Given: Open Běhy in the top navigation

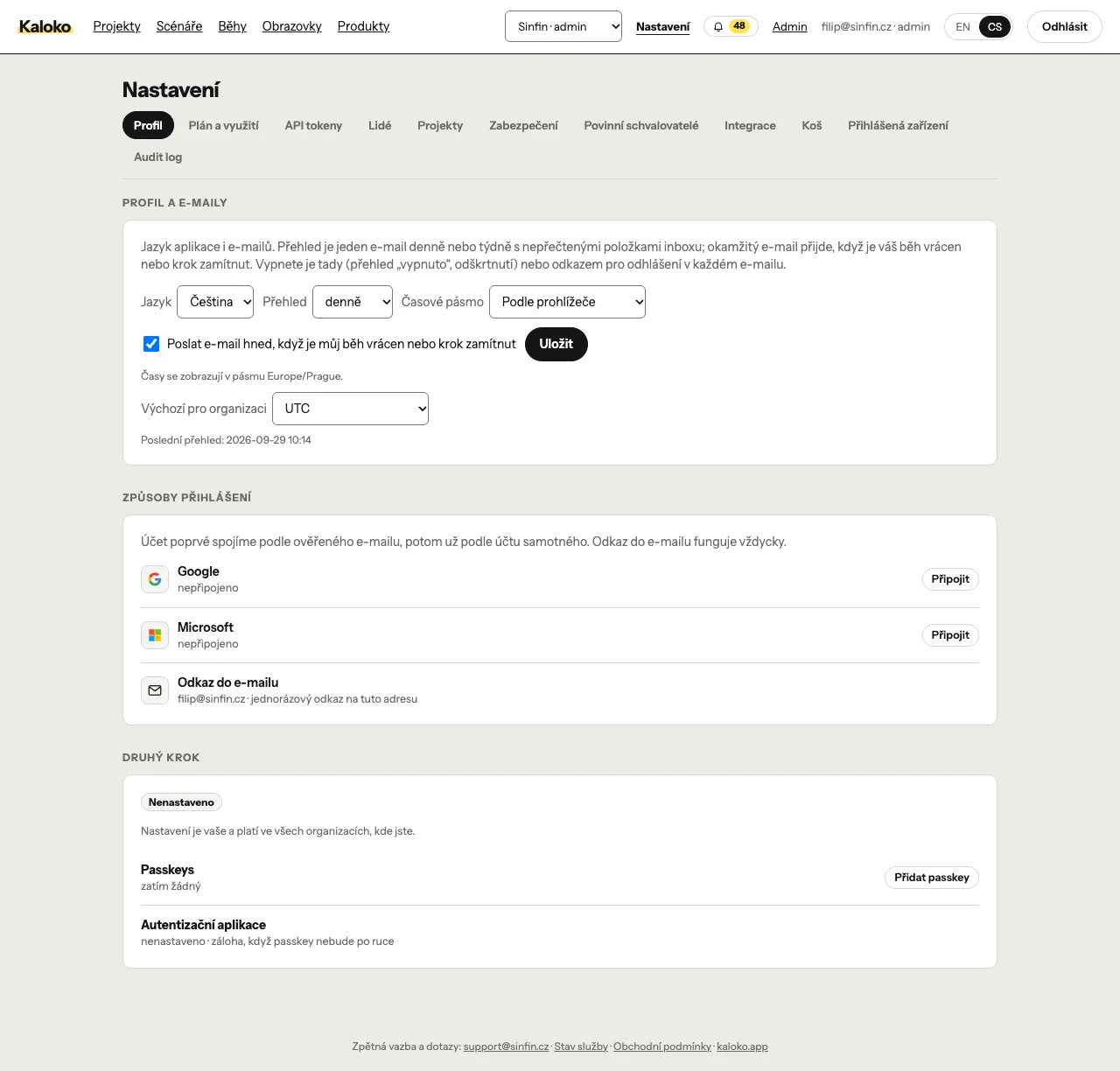Looking at the screenshot, I should (233, 26).
